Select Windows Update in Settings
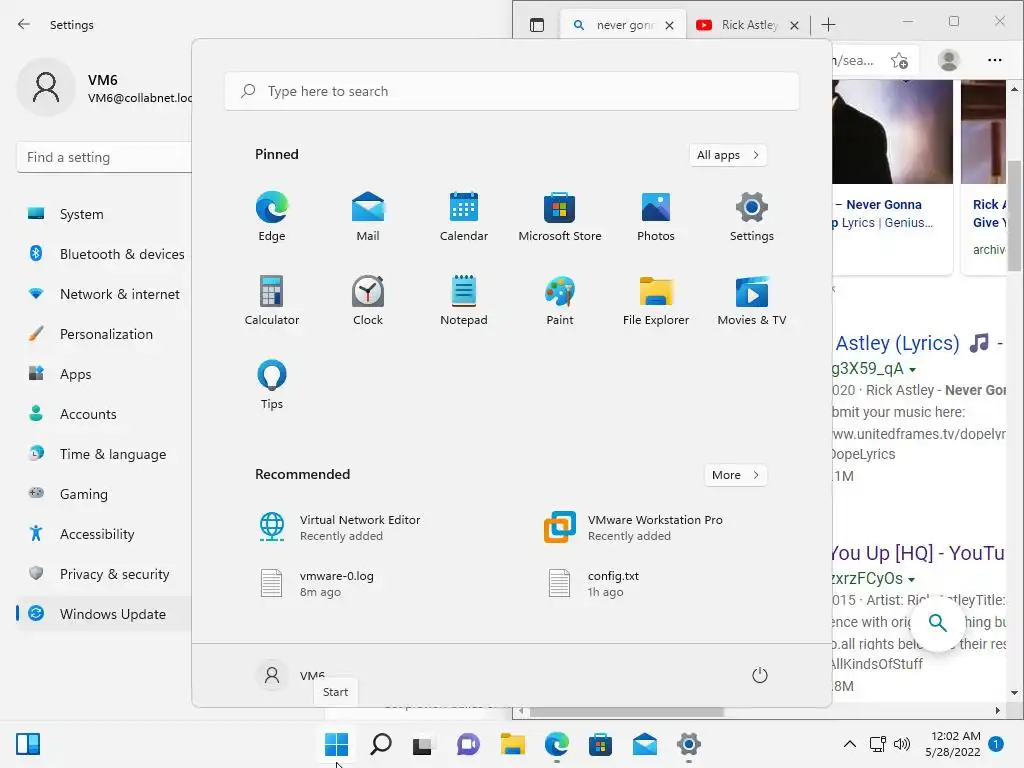 point(104,614)
